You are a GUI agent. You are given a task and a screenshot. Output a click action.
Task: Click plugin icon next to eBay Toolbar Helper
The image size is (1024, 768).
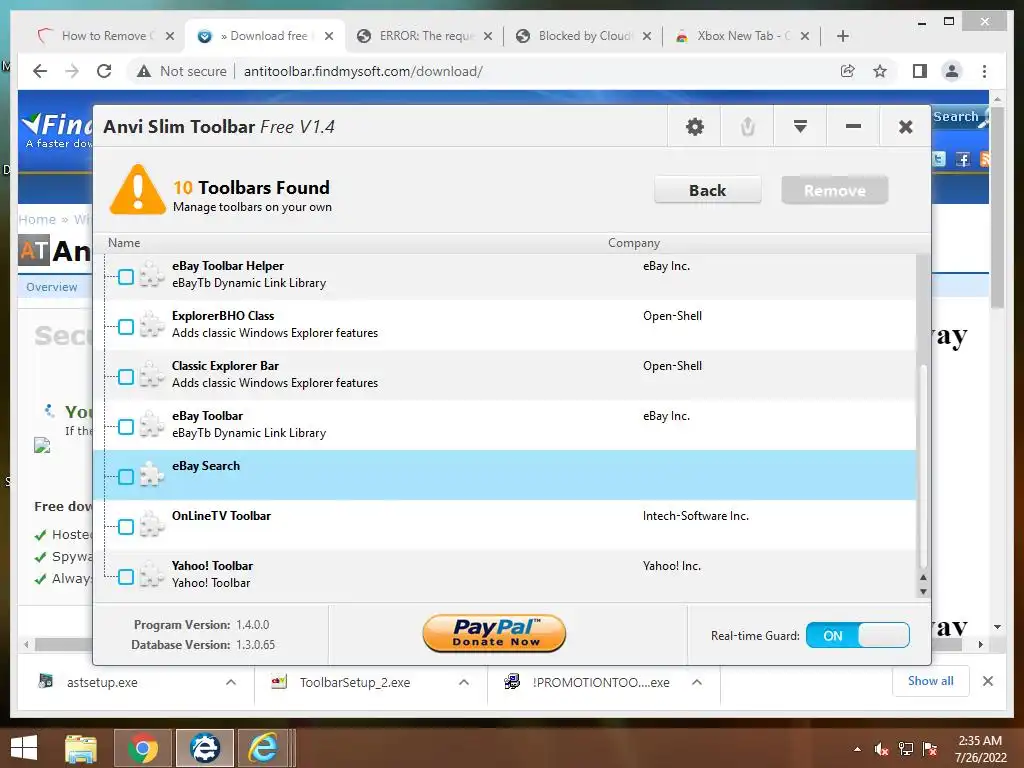(x=152, y=274)
